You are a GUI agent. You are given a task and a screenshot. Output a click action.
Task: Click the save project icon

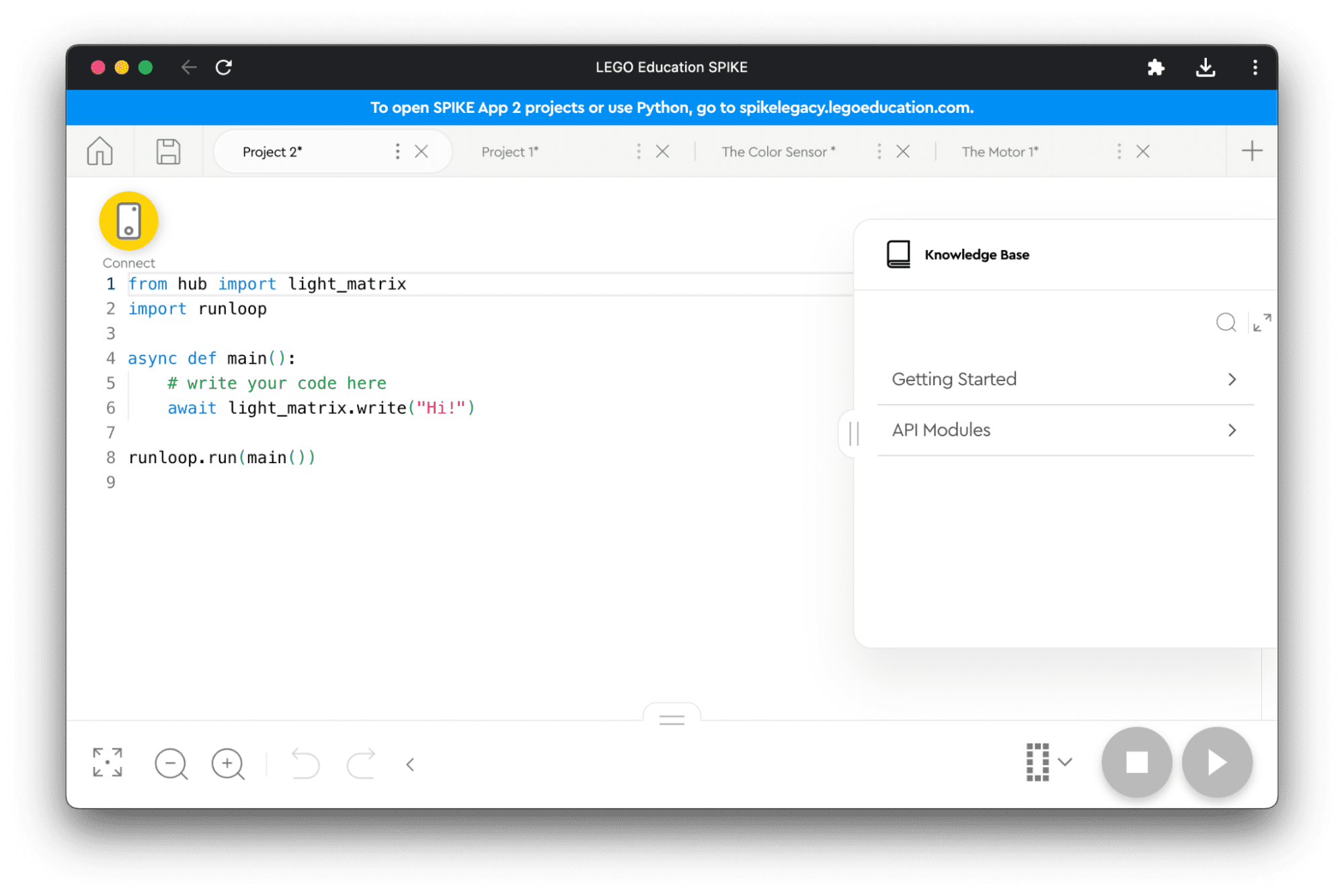point(168,152)
